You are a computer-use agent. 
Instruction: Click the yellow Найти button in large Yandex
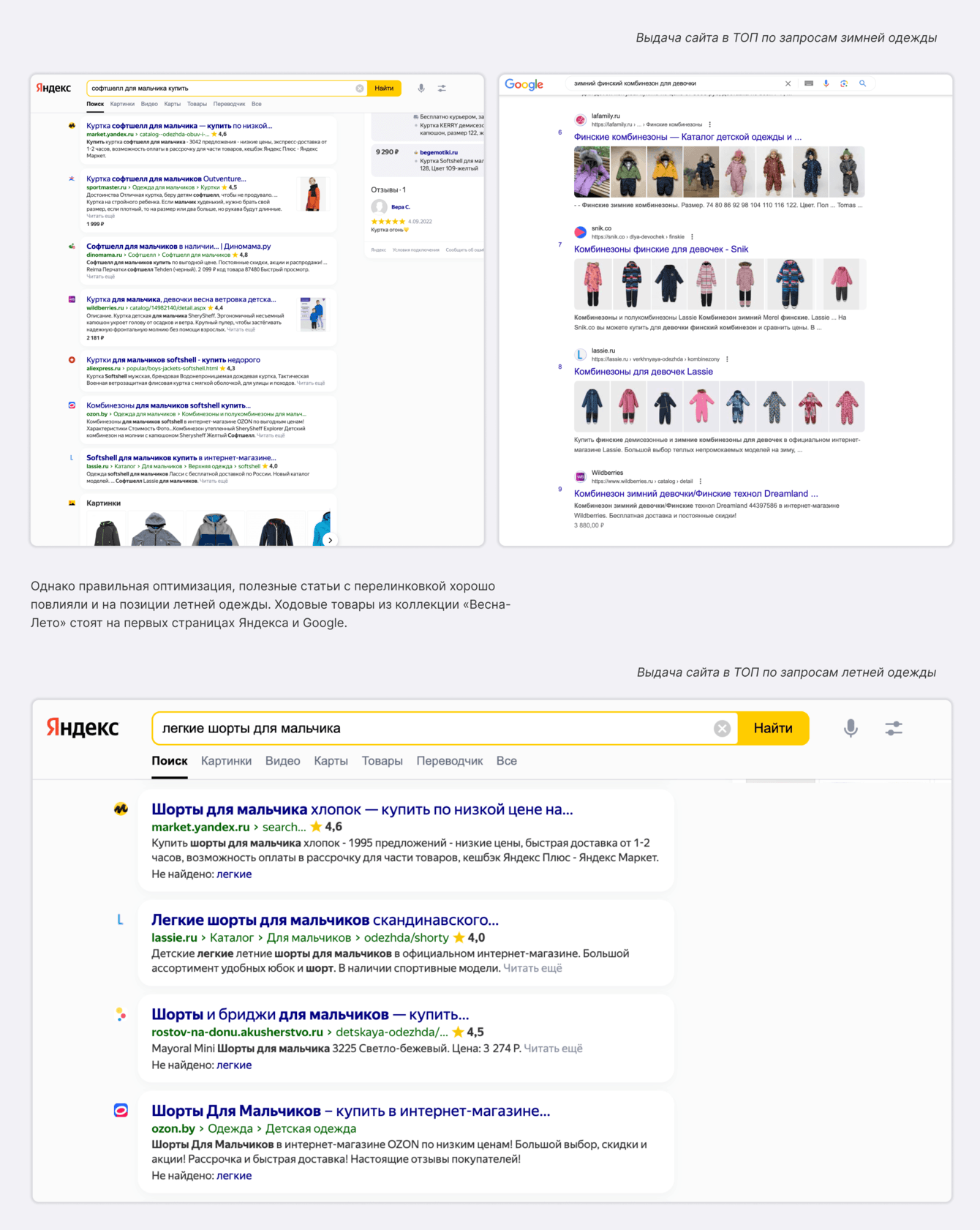tap(773, 728)
